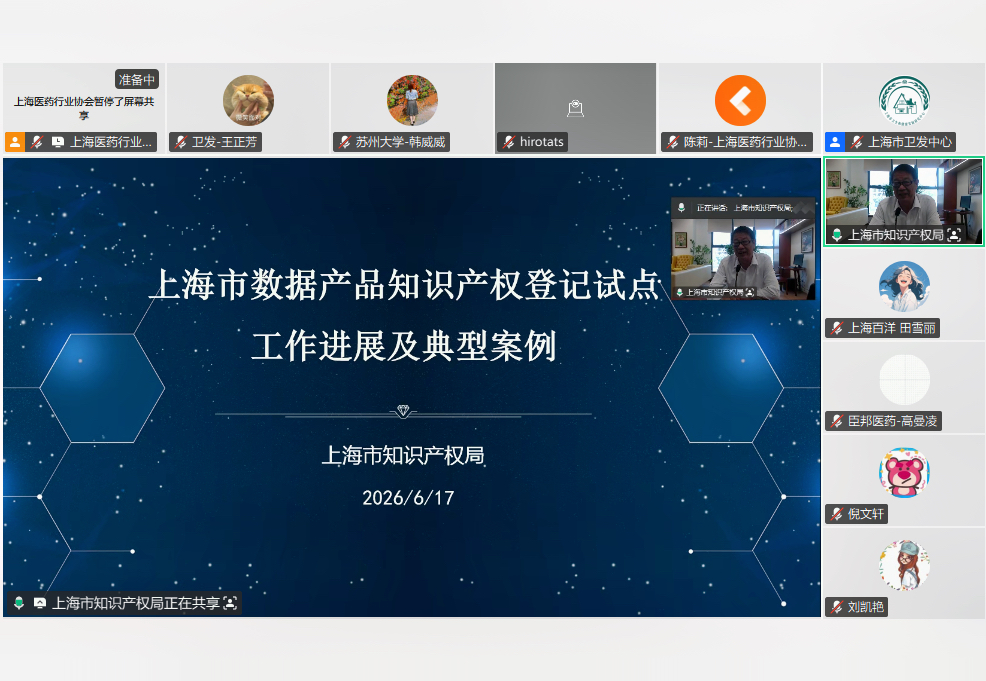
Task: Click slide date 2026/6/17
Action: click(x=408, y=498)
